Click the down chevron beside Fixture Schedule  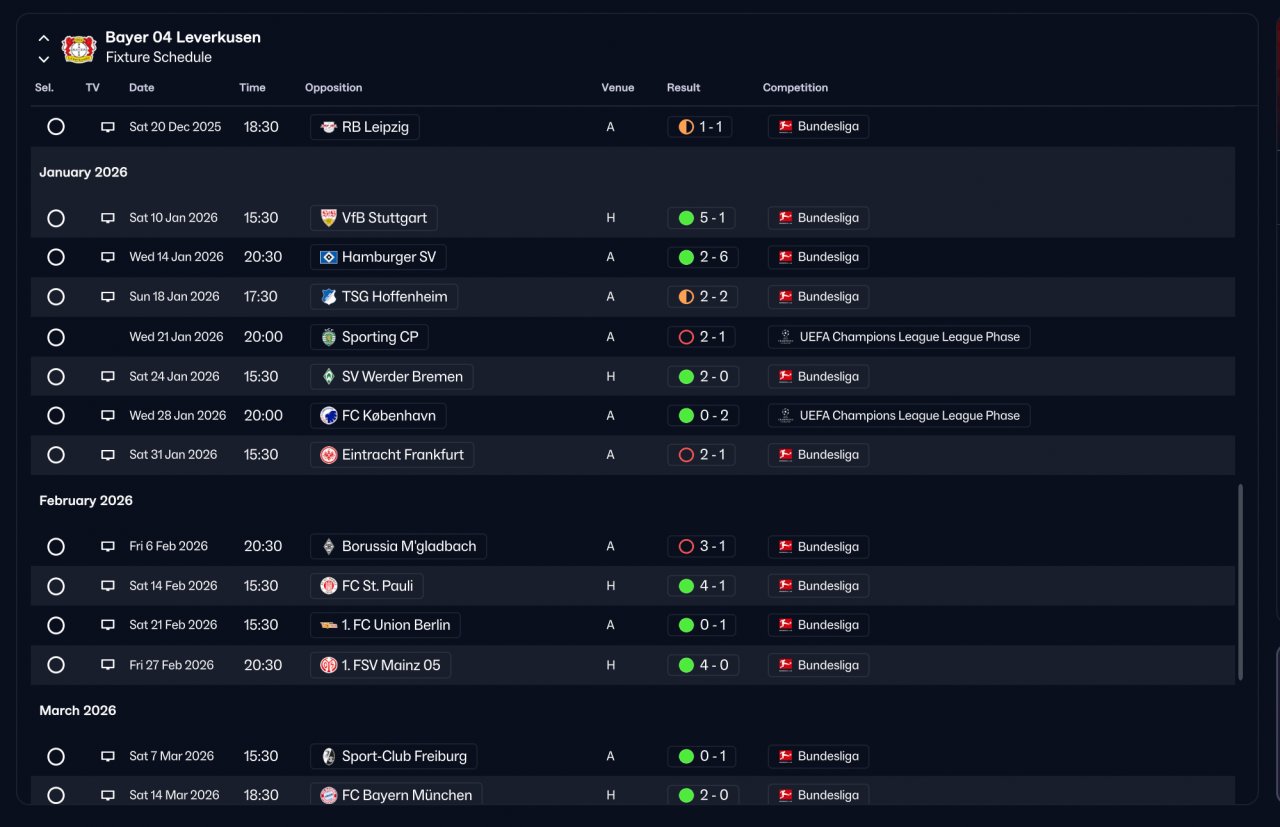pos(44,59)
